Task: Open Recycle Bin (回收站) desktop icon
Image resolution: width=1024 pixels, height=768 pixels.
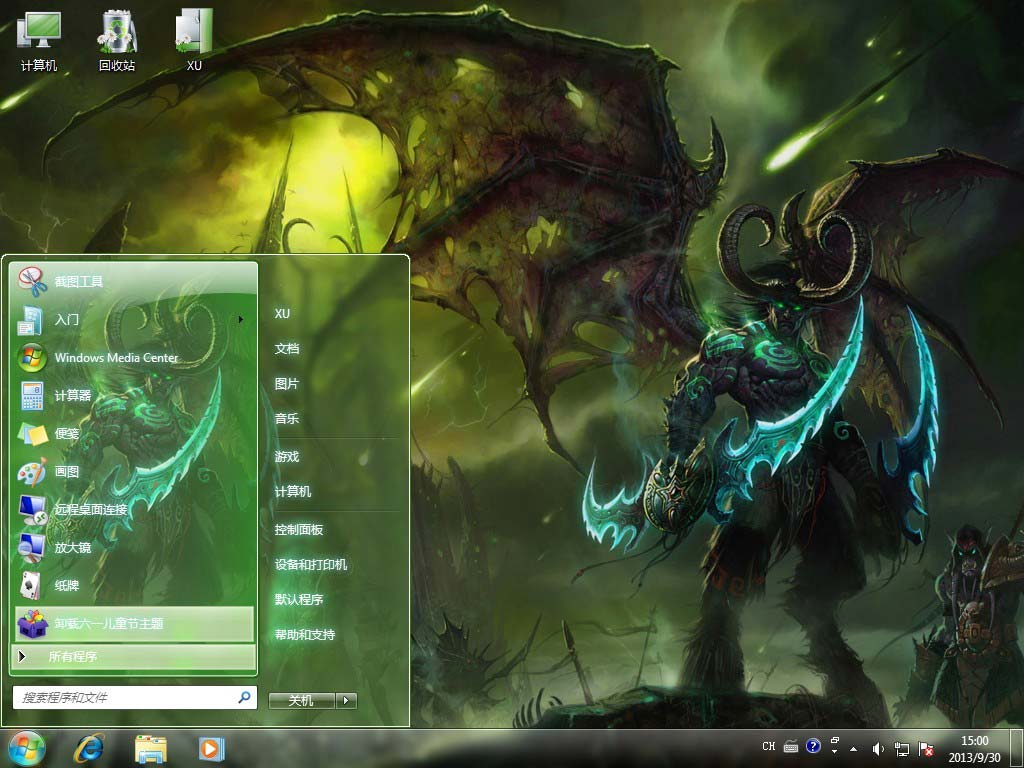Action: (117, 40)
